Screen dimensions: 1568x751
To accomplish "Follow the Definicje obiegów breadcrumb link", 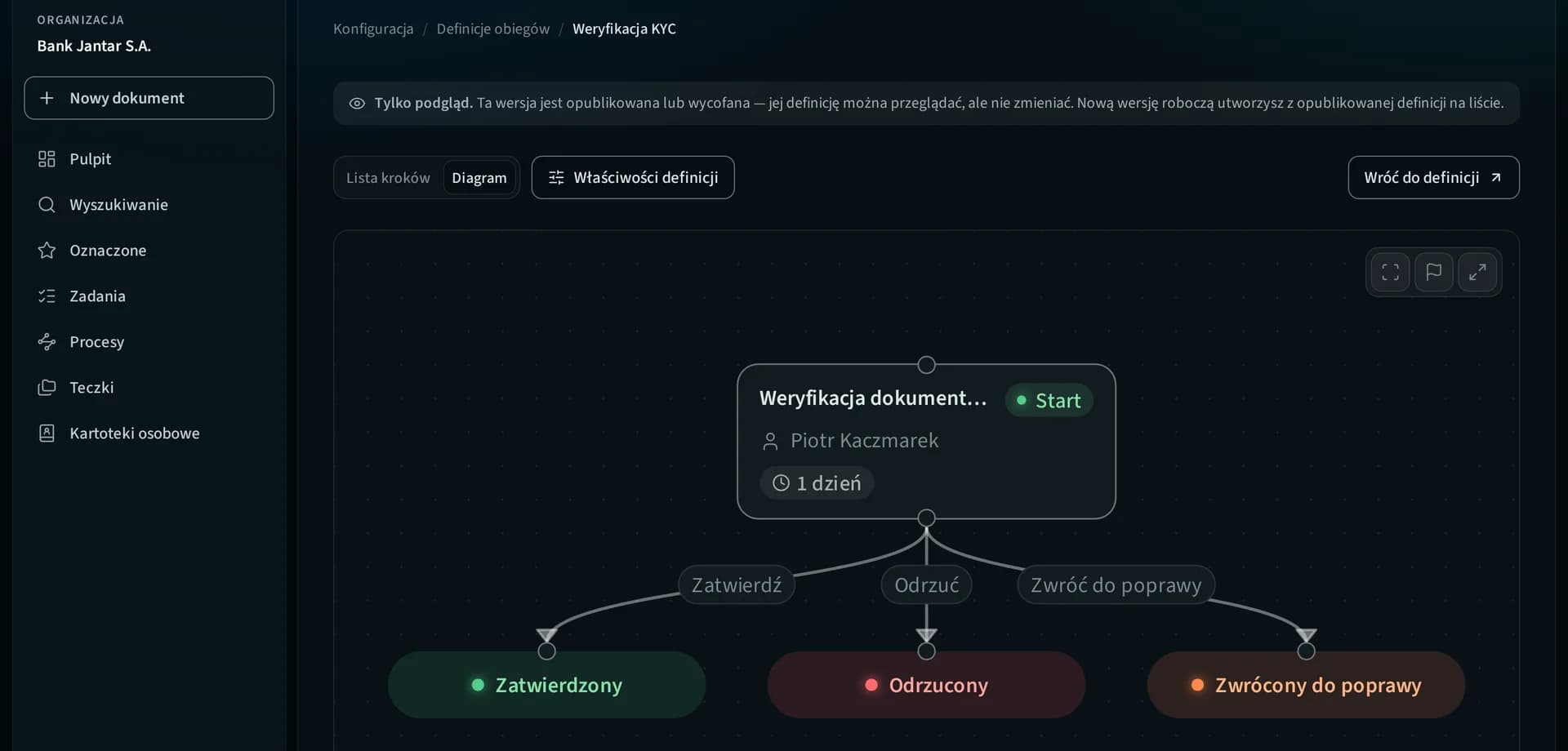I will (x=493, y=29).
